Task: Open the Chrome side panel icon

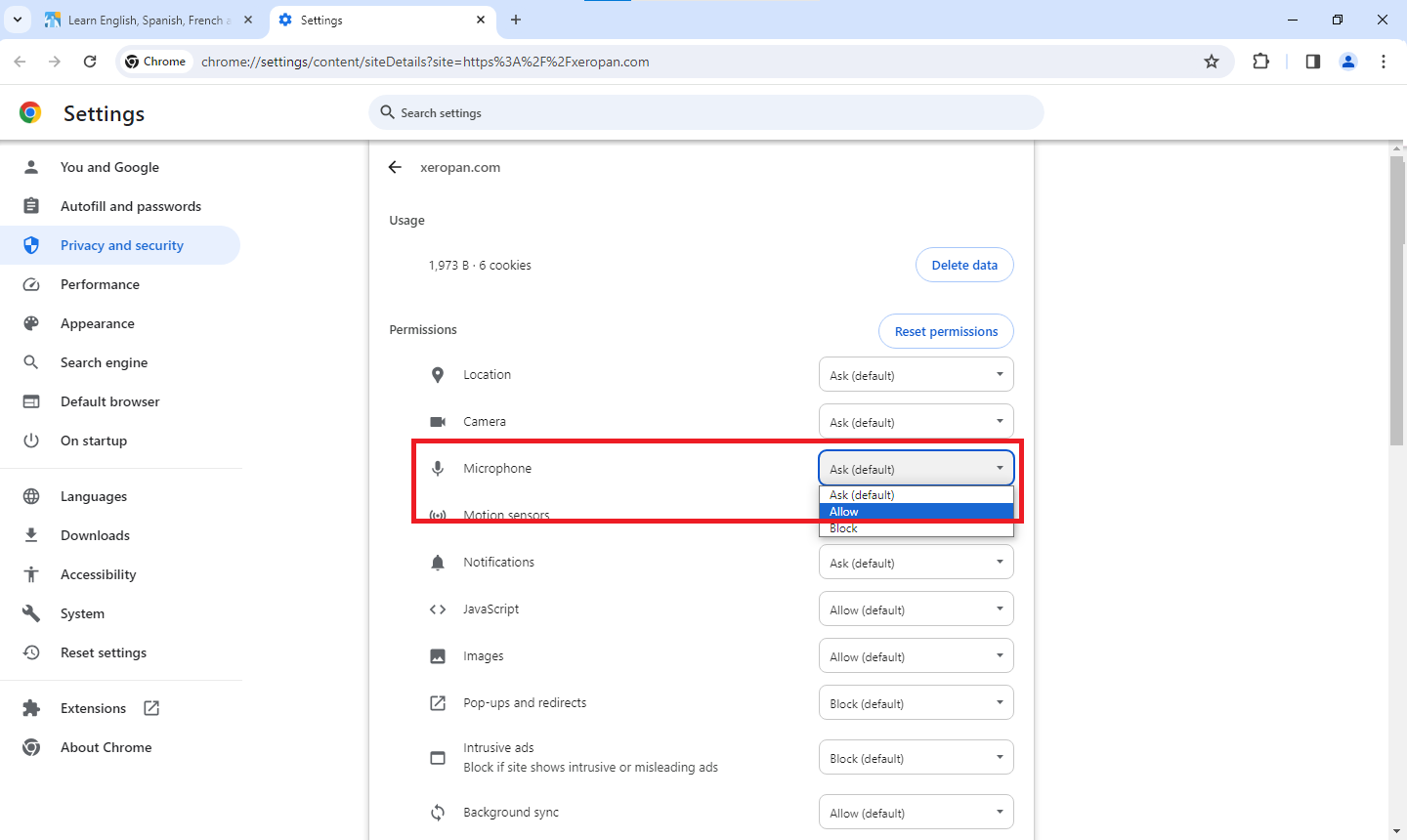Action: [1312, 62]
